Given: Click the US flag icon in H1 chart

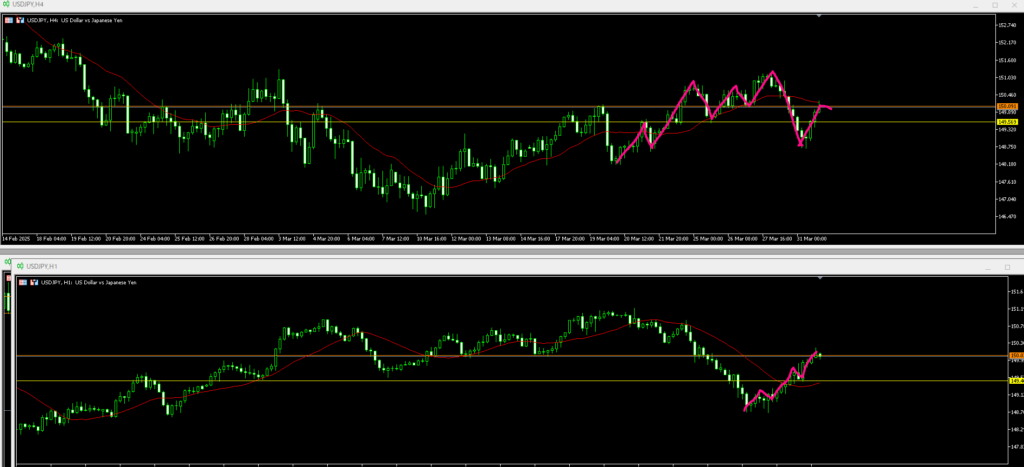Looking at the screenshot, I should [23, 283].
